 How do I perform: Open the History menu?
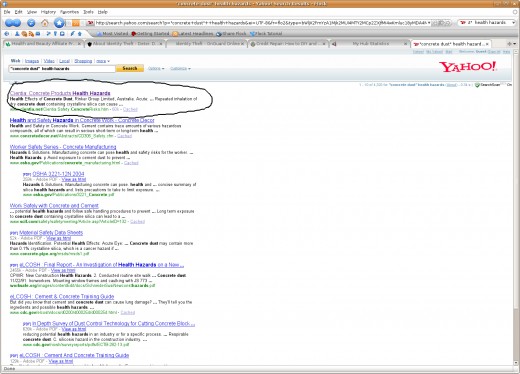tap(48, 12)
